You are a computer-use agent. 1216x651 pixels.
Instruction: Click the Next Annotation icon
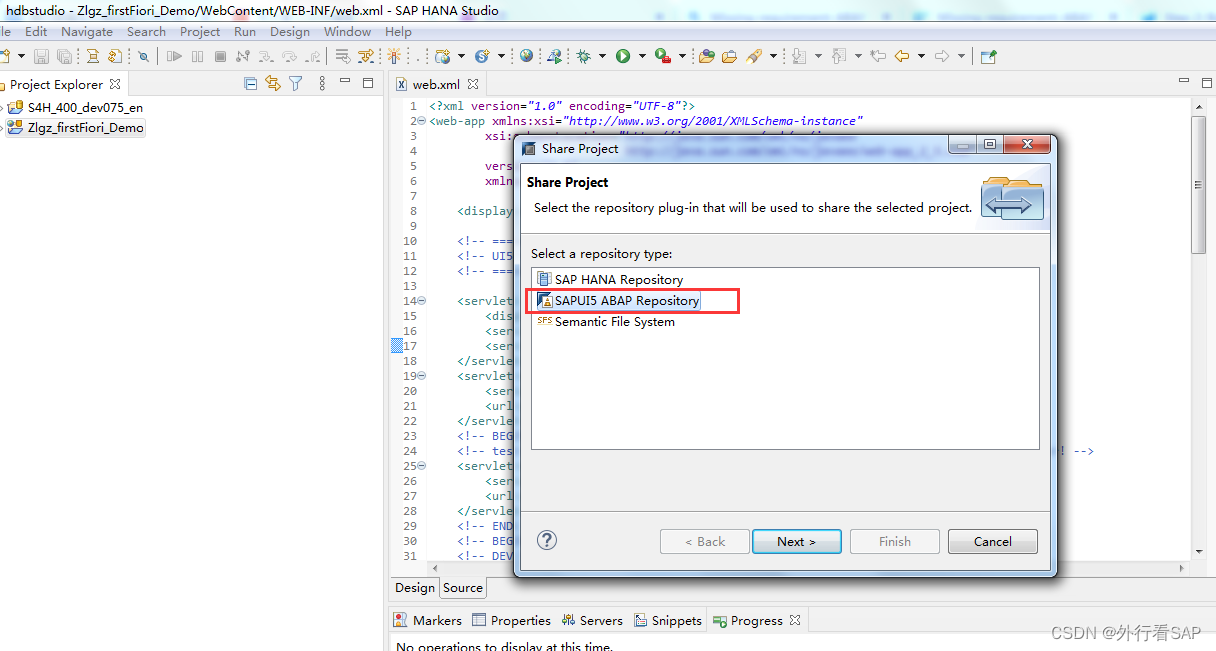(799, 56)
